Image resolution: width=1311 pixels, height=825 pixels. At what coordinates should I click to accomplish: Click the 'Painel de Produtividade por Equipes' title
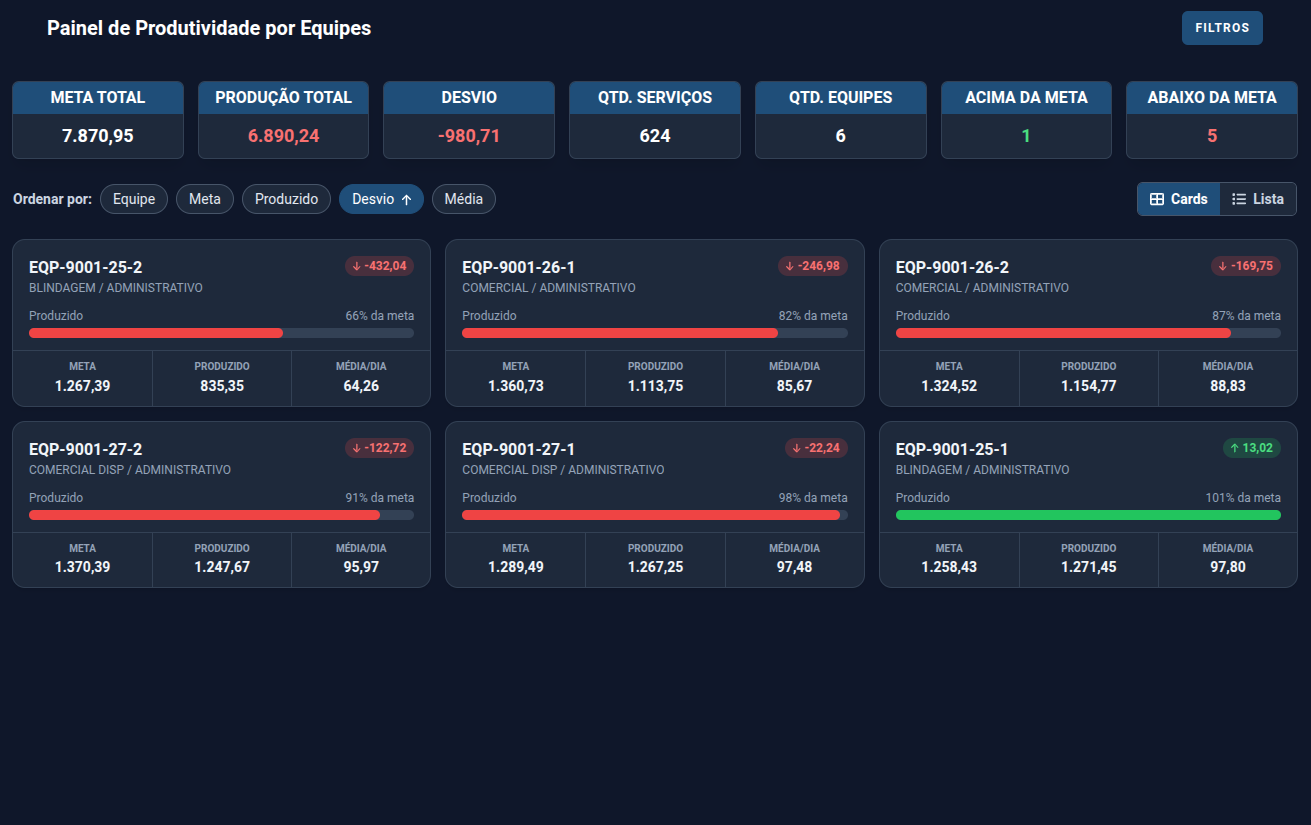pyautogui.click(x=209, y=28)
